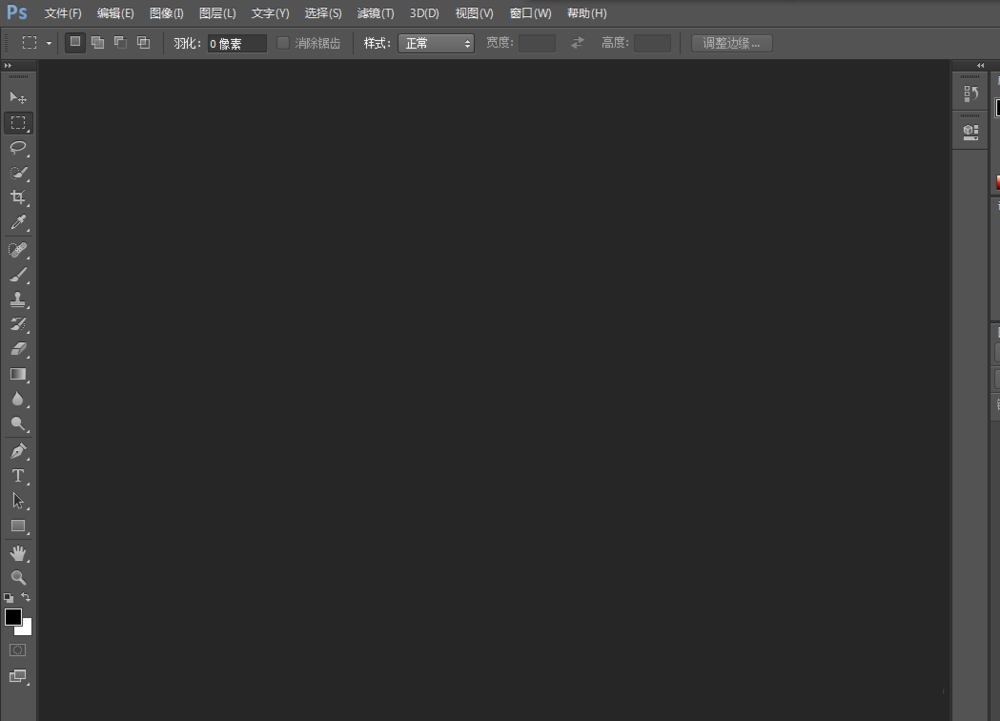This screenshot has height=721, width=1000.
Task: Select the Rectangular Marquee tool in toolbox
Action: click(x=18, y=122)
